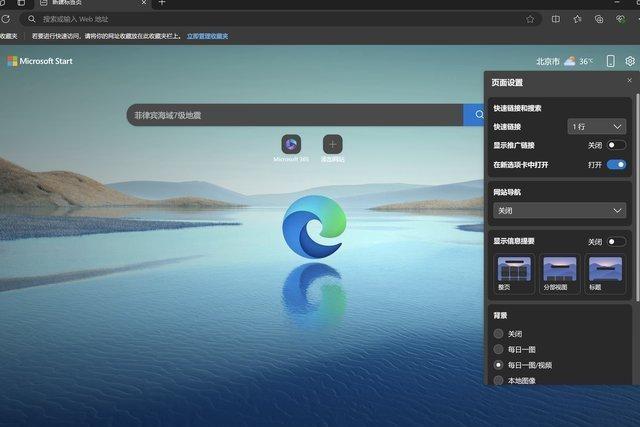The height and width of the screenshot is (427, 640).
Task: Refresh the page with the reload icon
Action: click(6, 19)
